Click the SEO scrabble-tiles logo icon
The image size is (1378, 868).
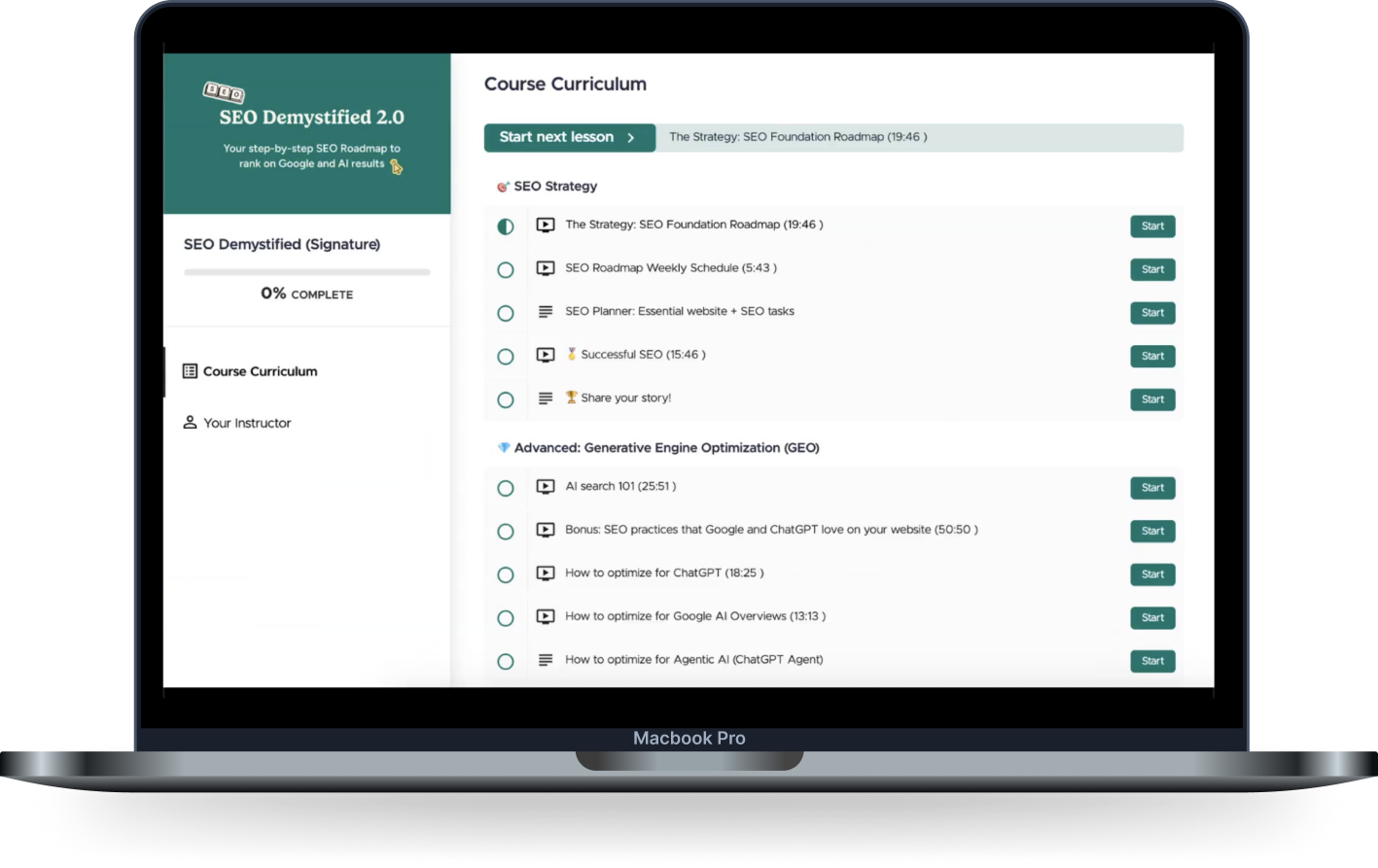pos(224,92)
